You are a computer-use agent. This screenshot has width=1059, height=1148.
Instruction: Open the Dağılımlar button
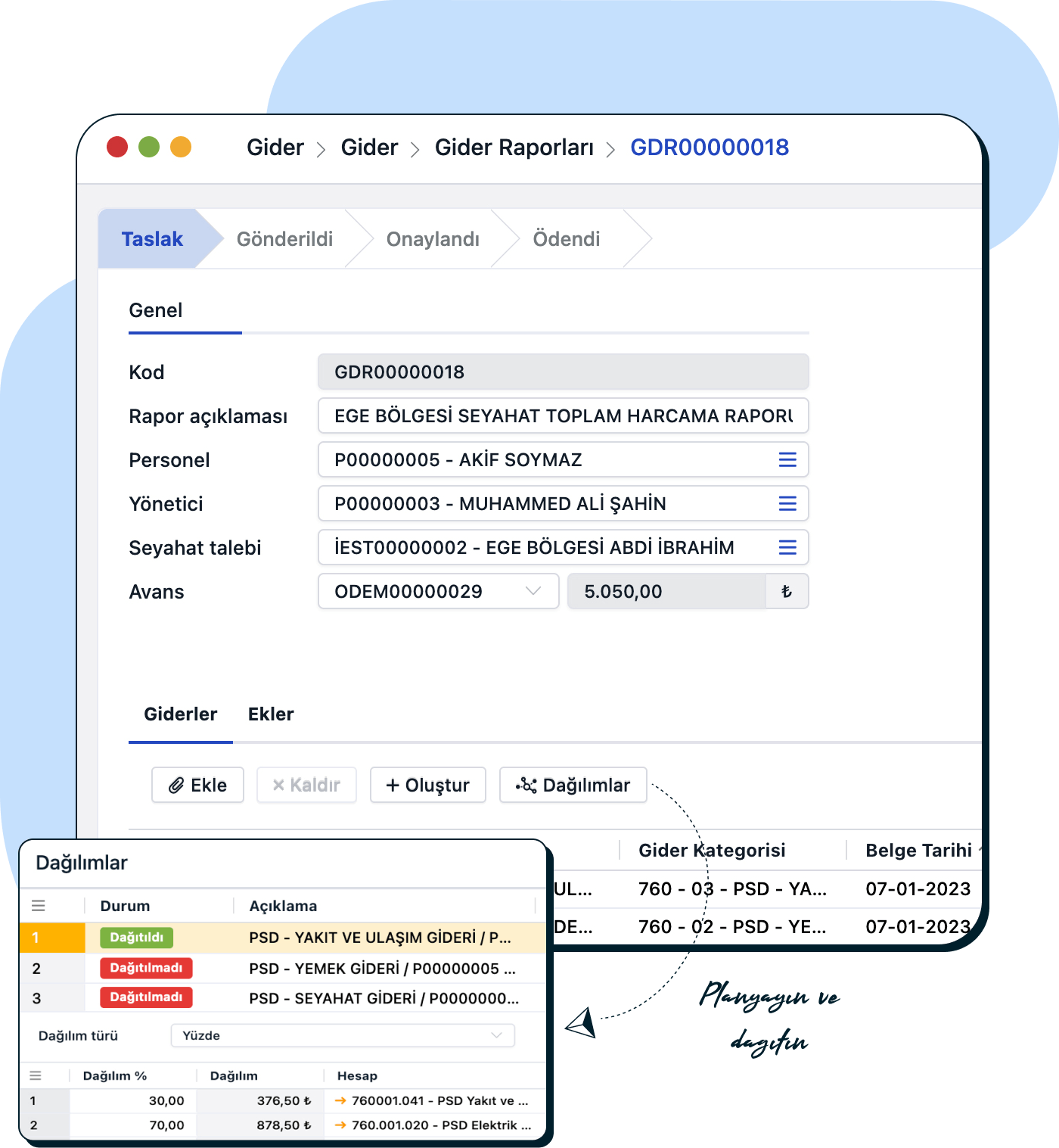coord(573,786)
